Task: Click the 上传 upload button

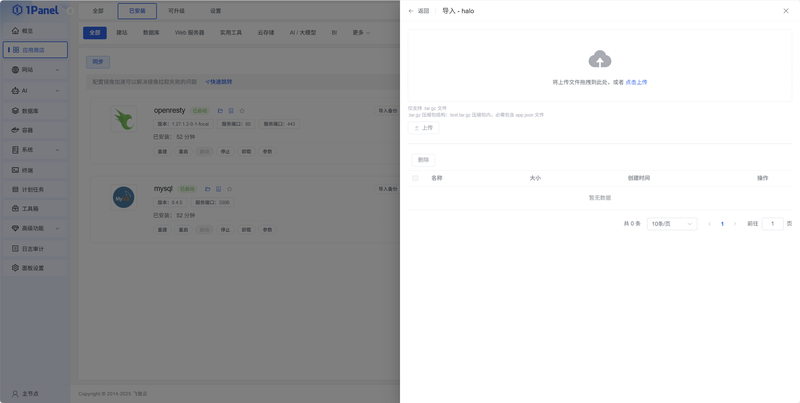Action: (423, 128)
